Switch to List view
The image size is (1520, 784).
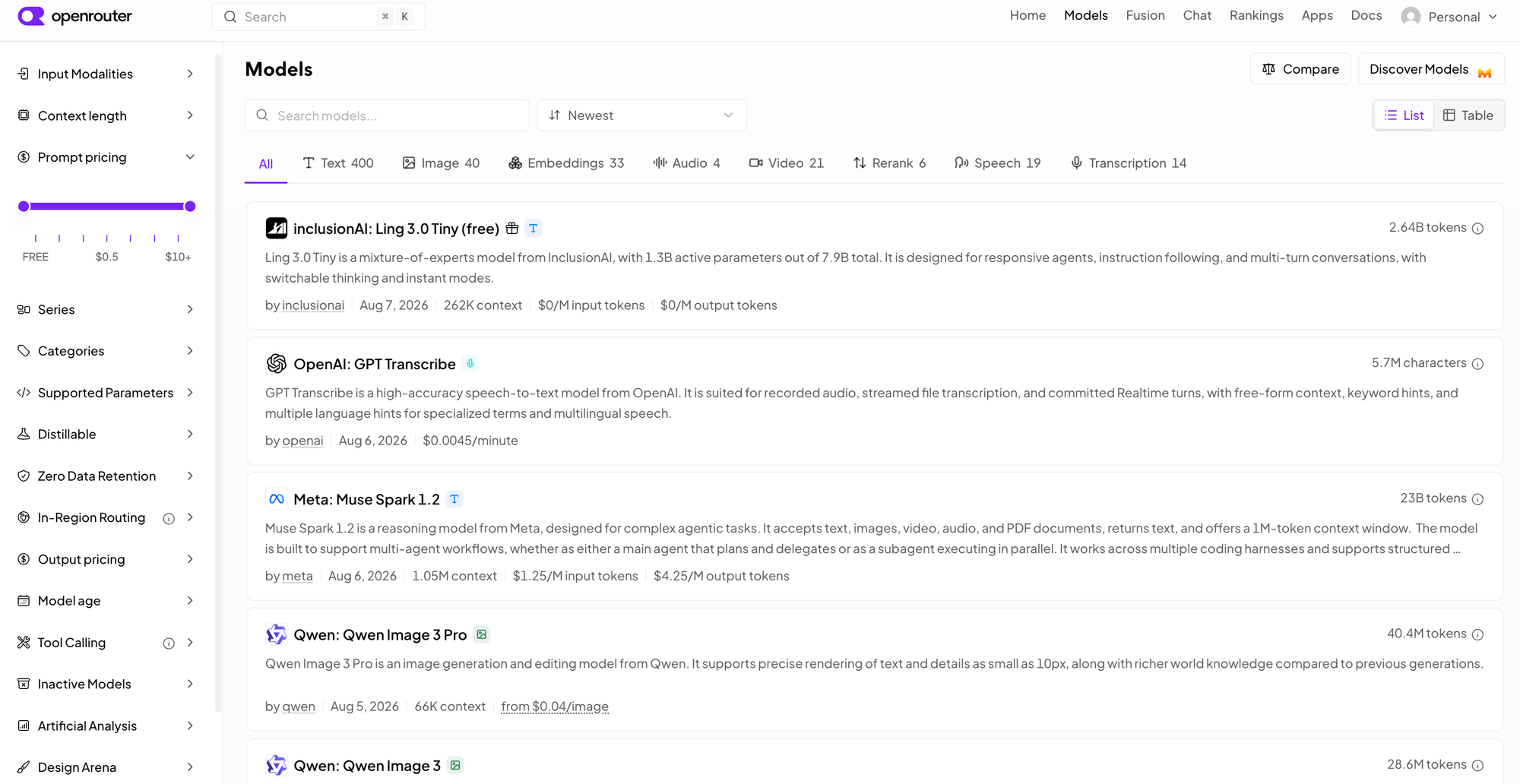(x=1404, y=115)
